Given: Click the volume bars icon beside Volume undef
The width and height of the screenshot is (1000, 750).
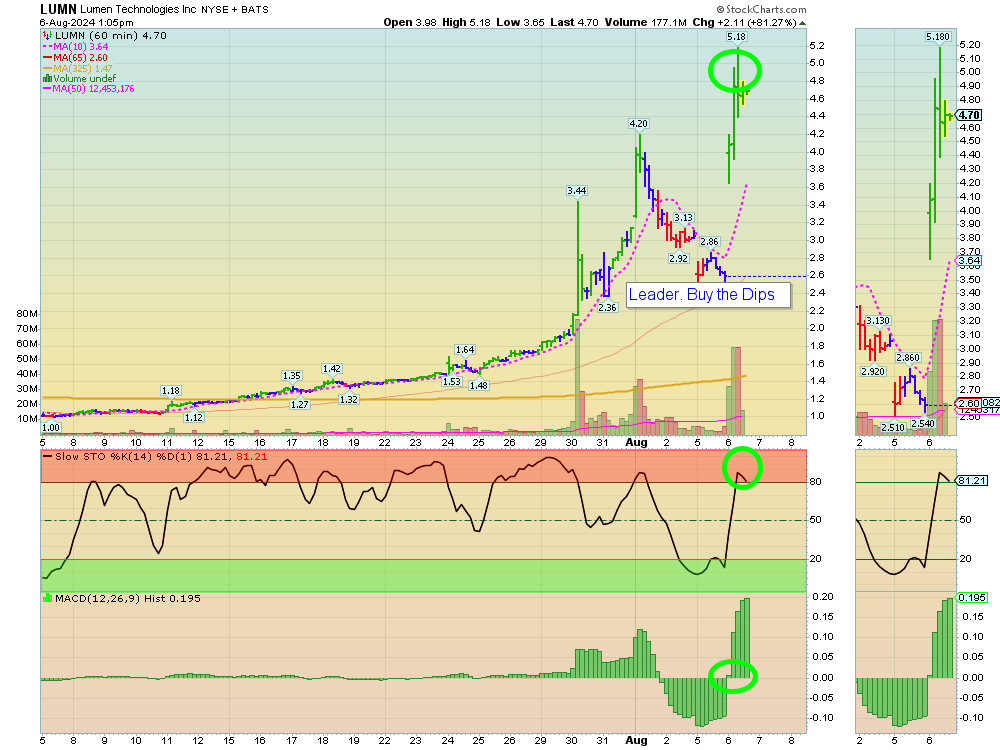Looking at the screenshot, I should coord(47,78).
